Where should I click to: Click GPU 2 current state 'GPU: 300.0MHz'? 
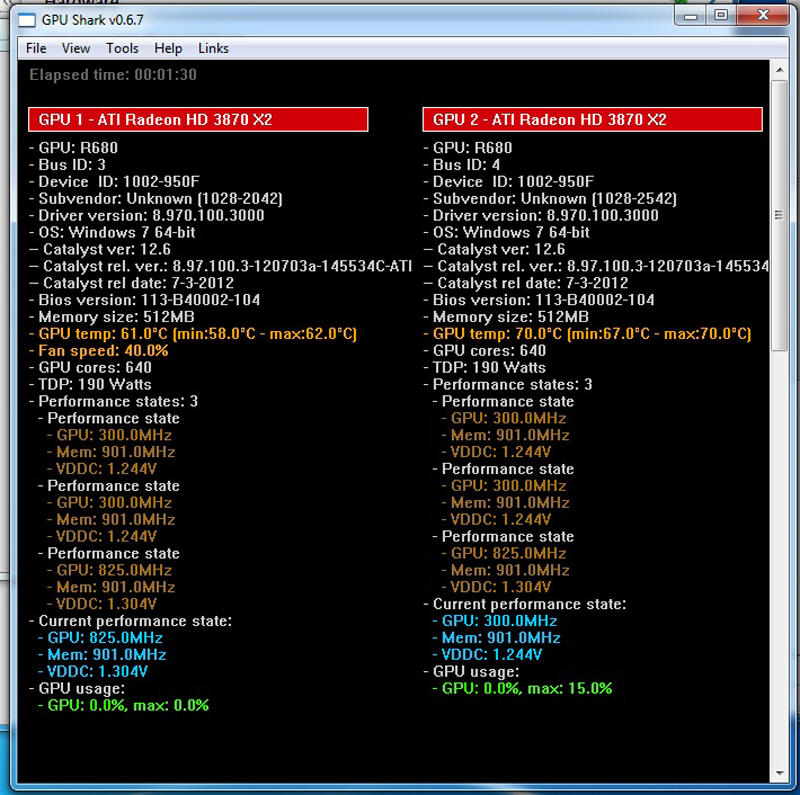(495, 621)
